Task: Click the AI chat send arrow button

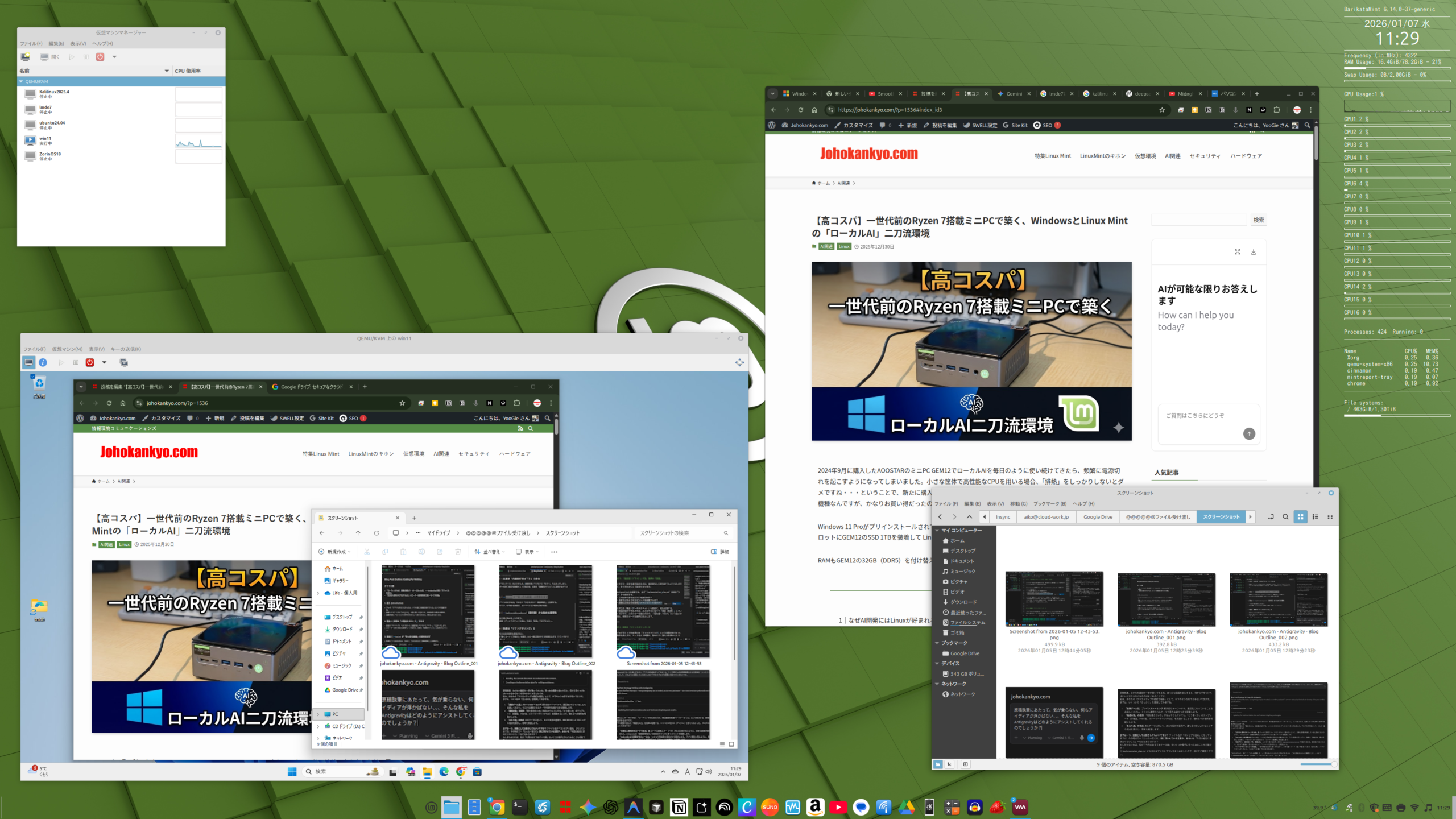Action: (1249, 434)
